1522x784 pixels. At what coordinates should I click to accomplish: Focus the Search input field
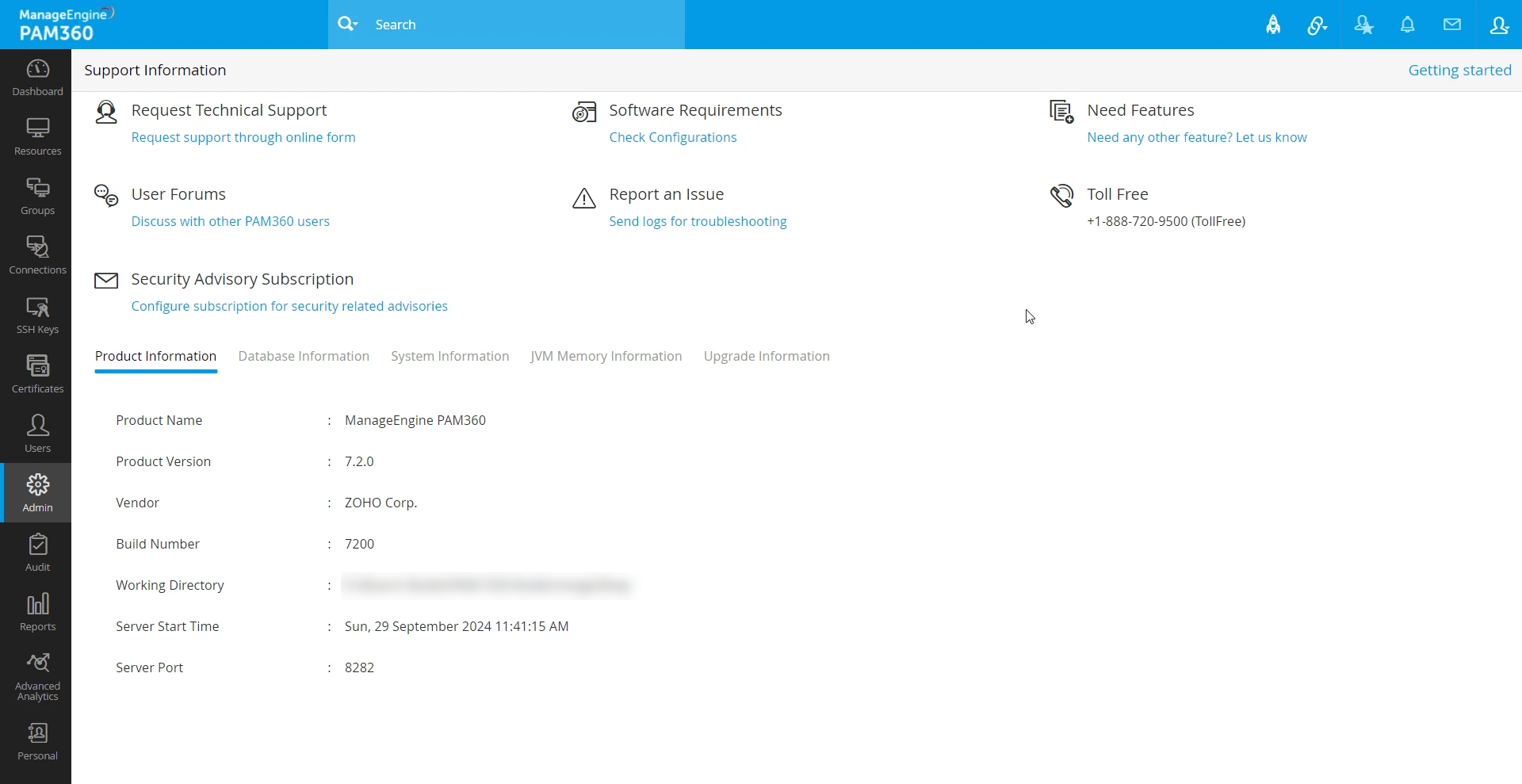tap(526, 25)
